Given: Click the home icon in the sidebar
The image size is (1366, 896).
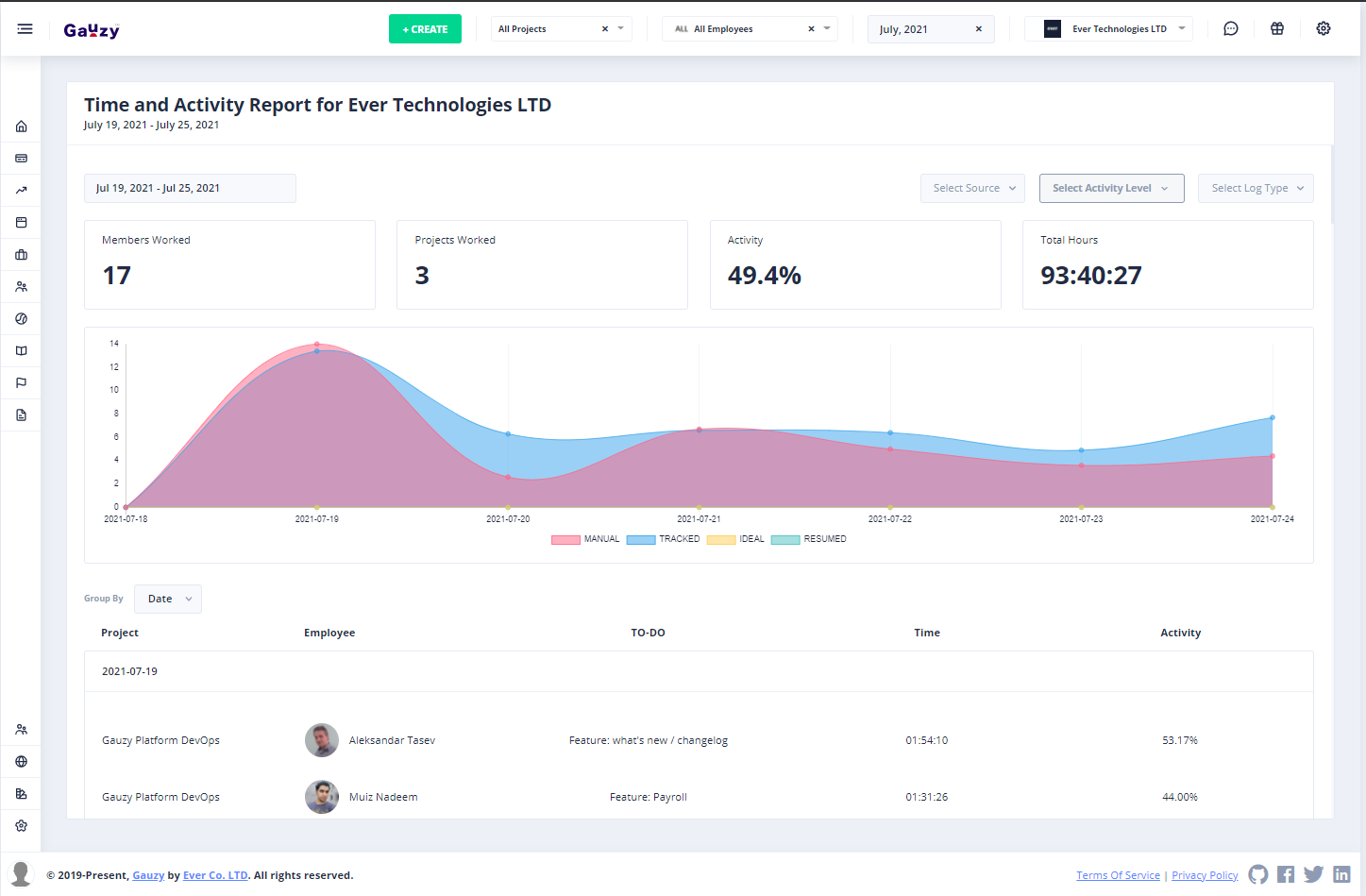Looking at the screenshot, I should click(x=21, y=127).
